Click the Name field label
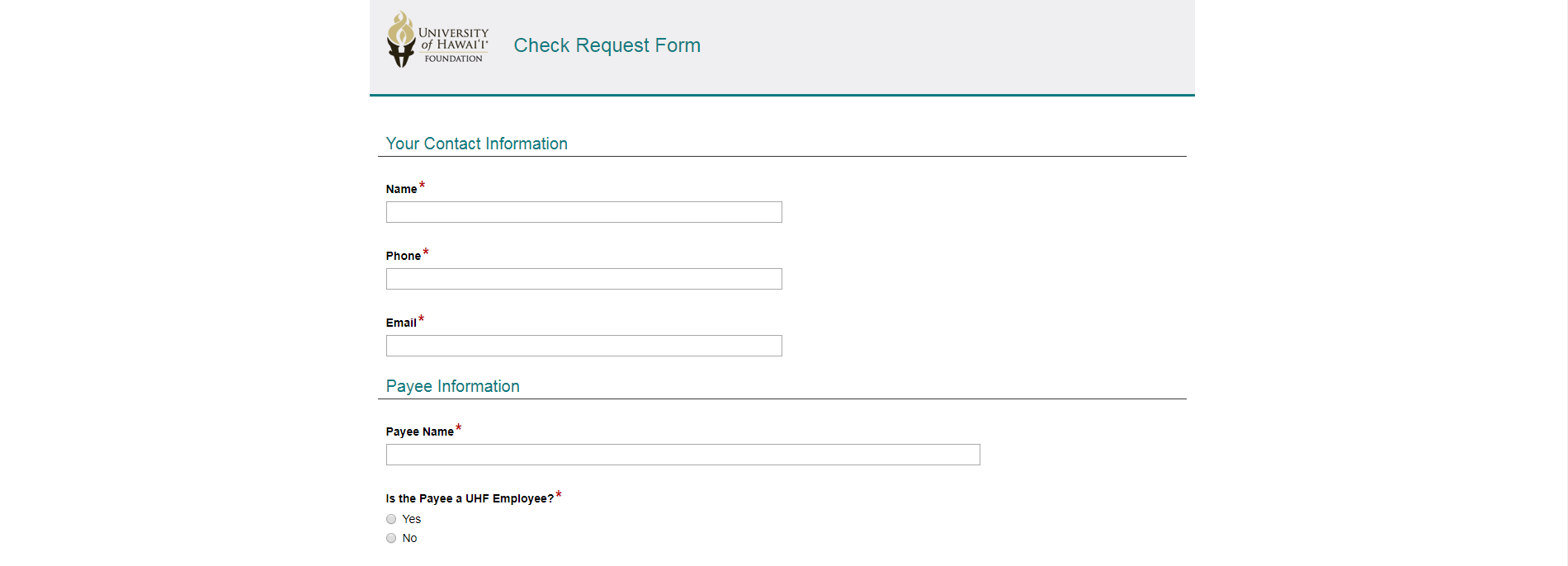The width and height of the screenshot is (1568, 566). (401, 189)
